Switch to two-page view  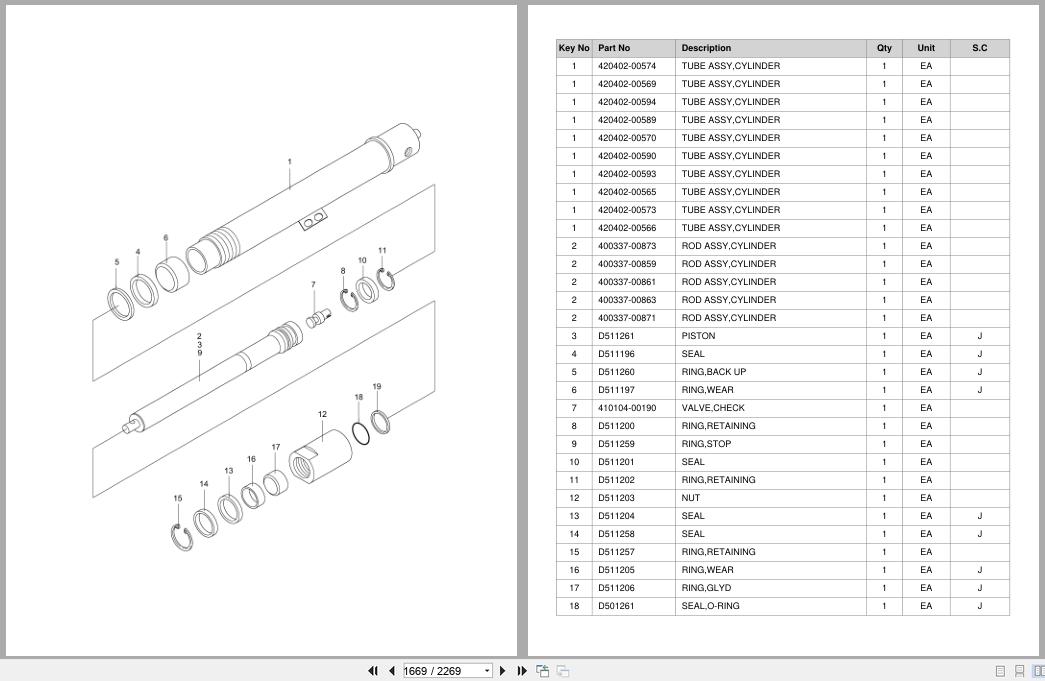[1038, 671]
